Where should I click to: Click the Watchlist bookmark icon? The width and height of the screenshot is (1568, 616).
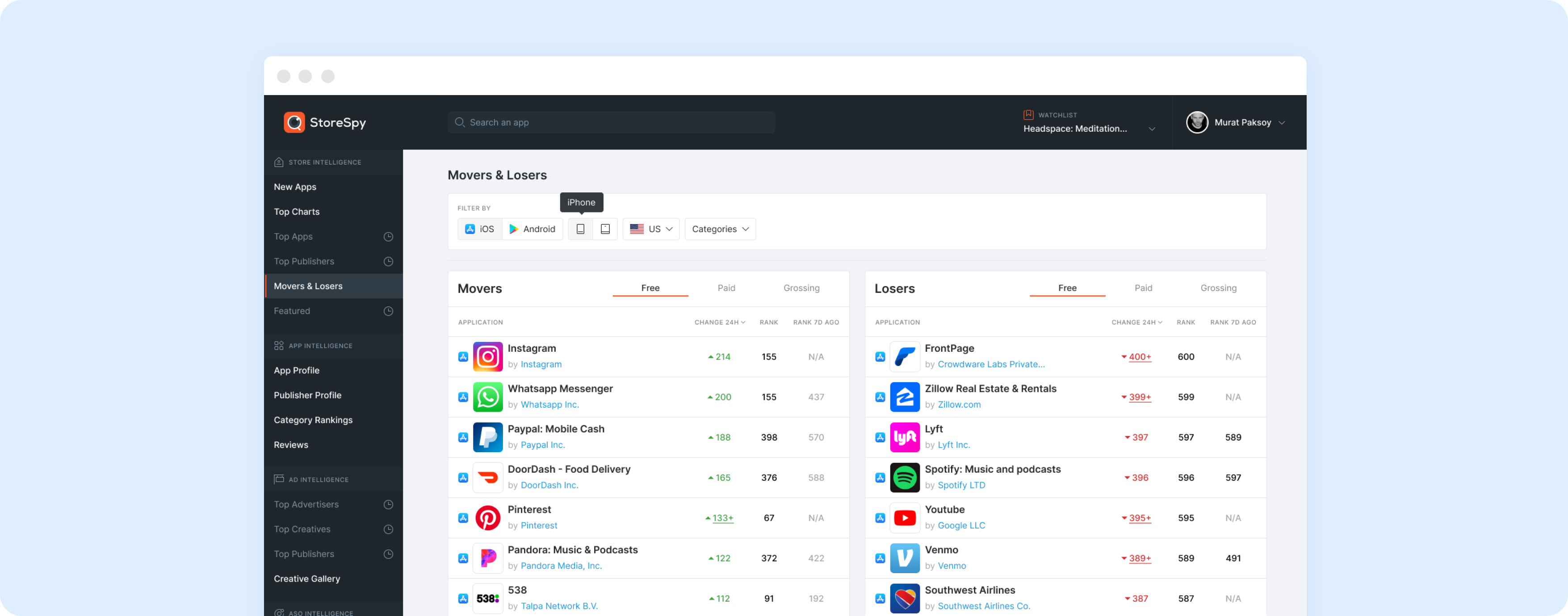coord(1028,114)
